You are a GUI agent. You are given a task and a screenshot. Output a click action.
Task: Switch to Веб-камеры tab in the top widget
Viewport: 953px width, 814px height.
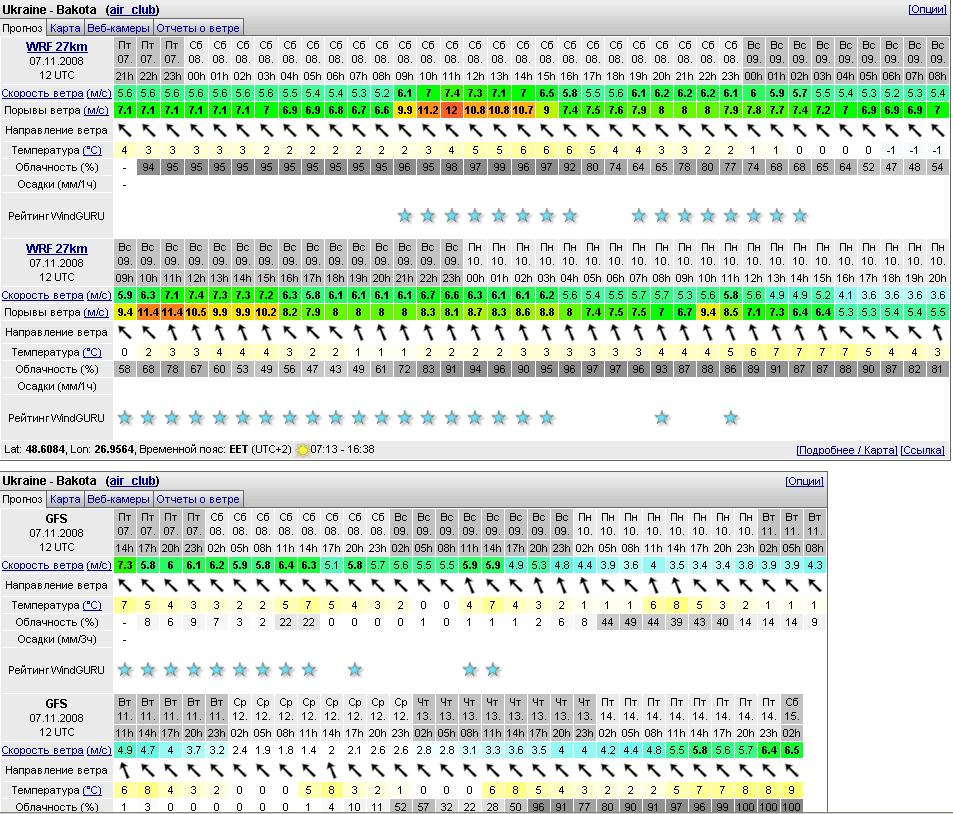(x=118, y=28)
